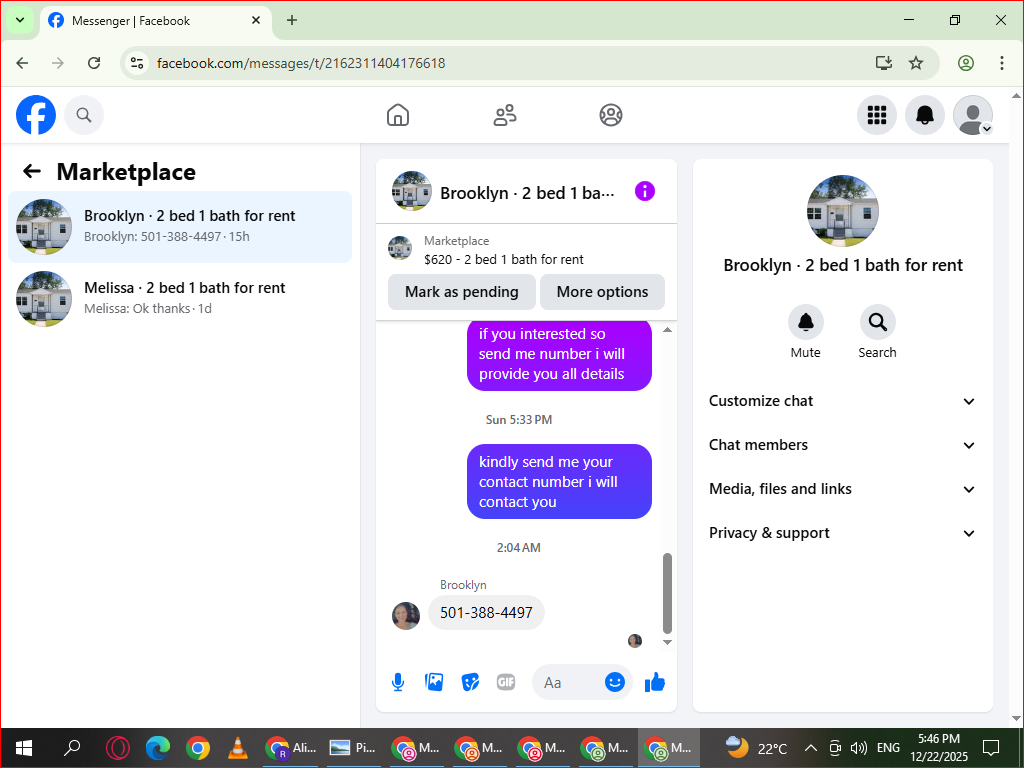
Task: Open Melissa 2 bed 1 bath conversation
Action: point(180,298)
